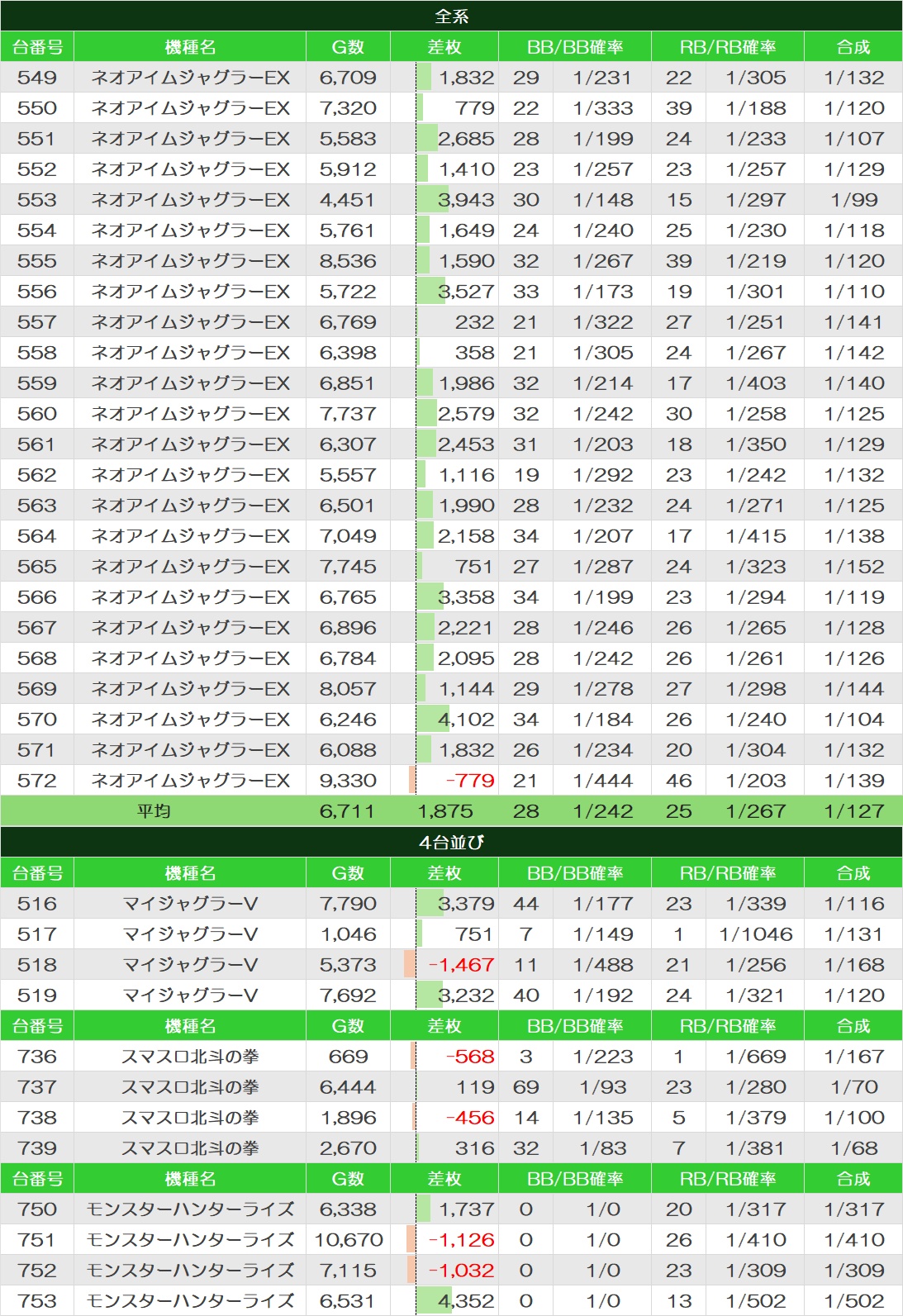Click 合成 value 1/99 in row 553
Screen dimensions: 903x1316
[854, 200]
